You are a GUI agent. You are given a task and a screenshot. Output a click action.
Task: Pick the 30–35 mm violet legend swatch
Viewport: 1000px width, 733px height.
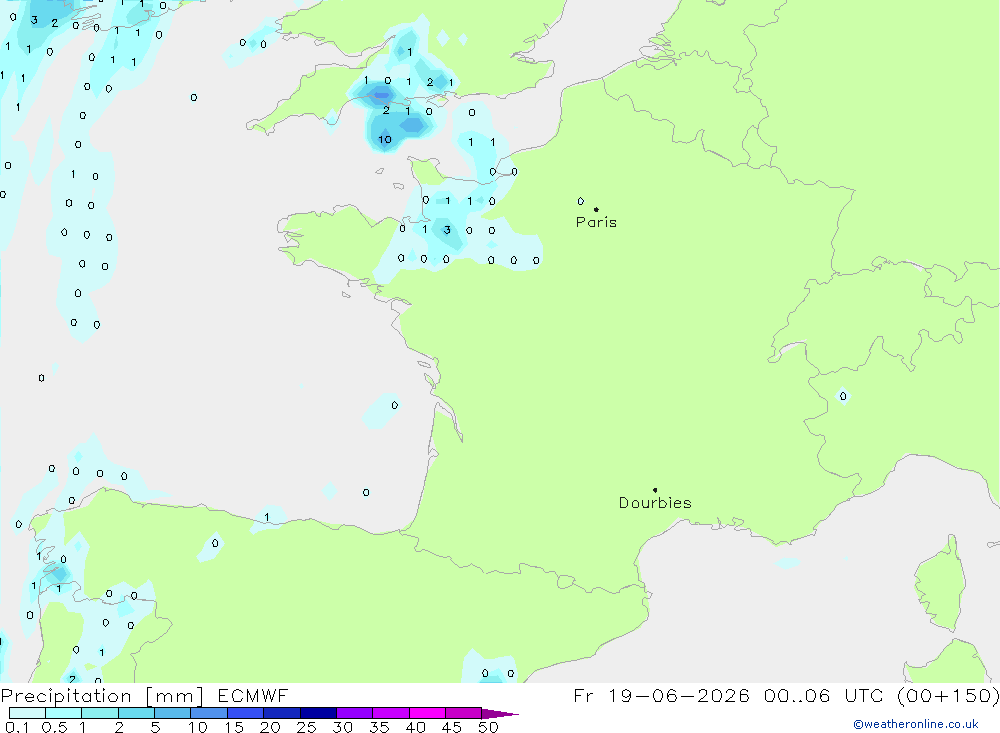pyautogui.click(x=355, y=713)
